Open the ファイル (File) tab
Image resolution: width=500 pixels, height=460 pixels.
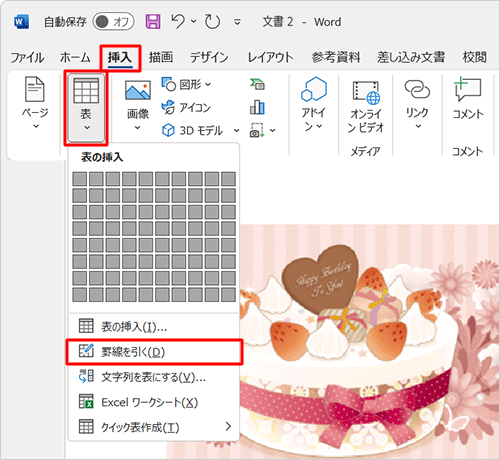[27, 58]
